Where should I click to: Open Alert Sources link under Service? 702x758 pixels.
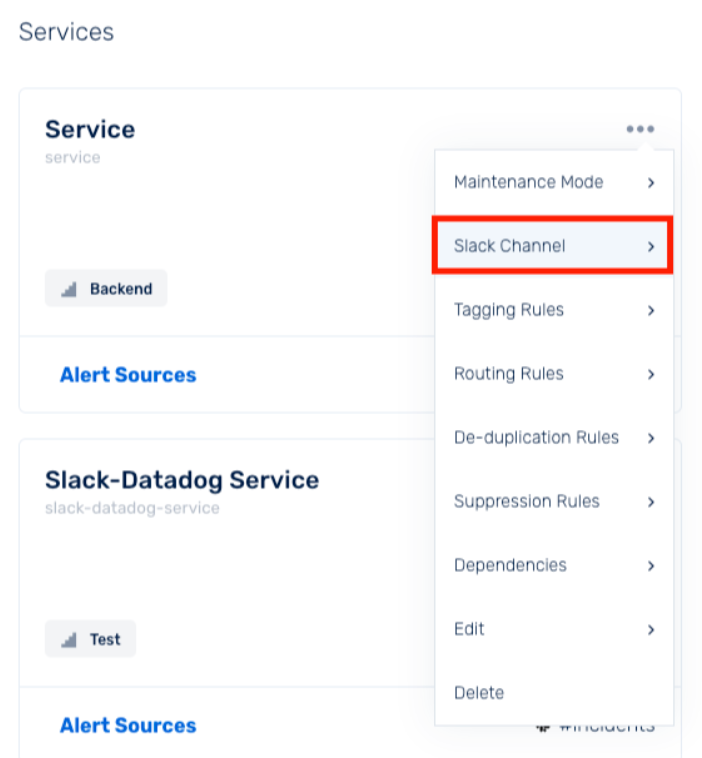[x=128, y=375]
